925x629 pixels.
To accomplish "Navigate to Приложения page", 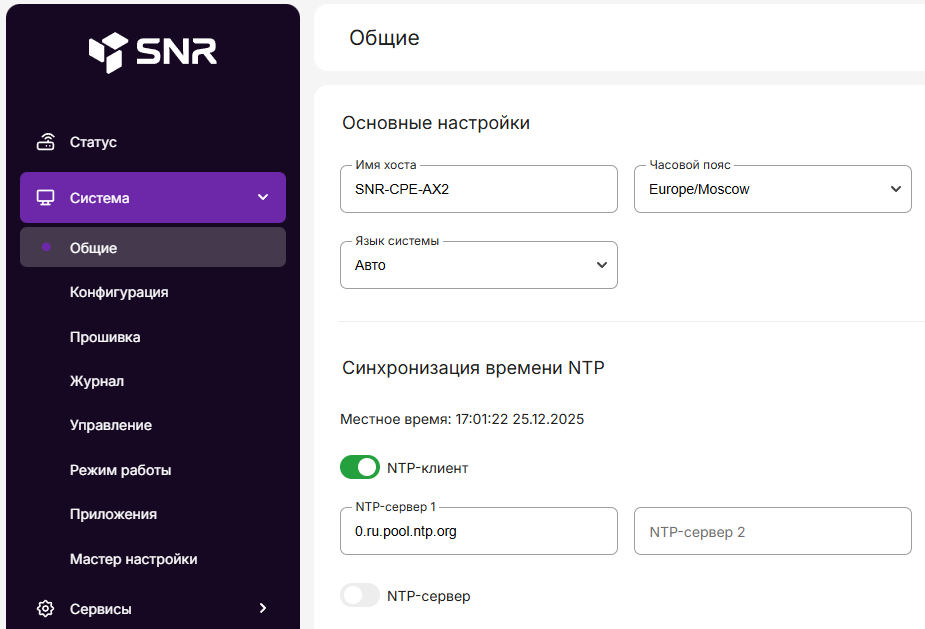I will click(x=113, y=514).
